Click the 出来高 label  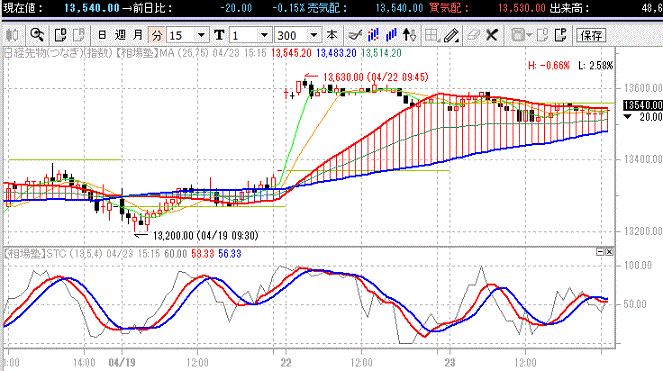pyautogui.click(x=569, y=8)
